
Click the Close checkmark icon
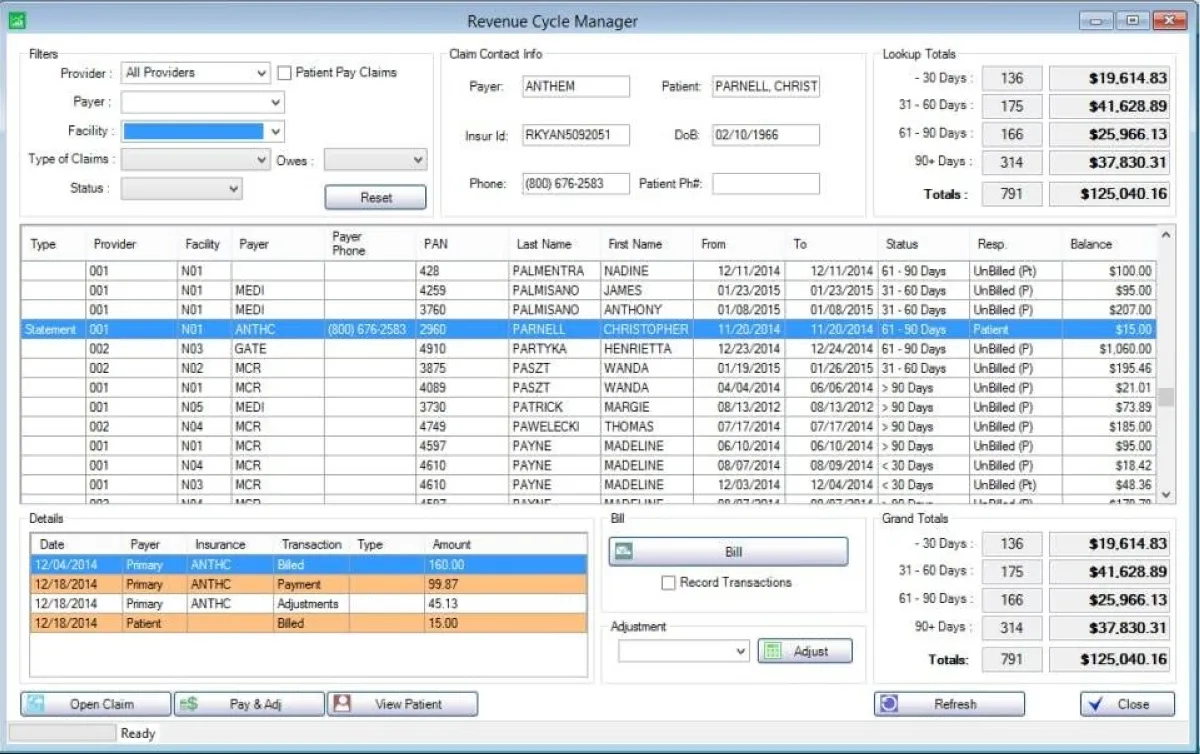(1096, 704)
